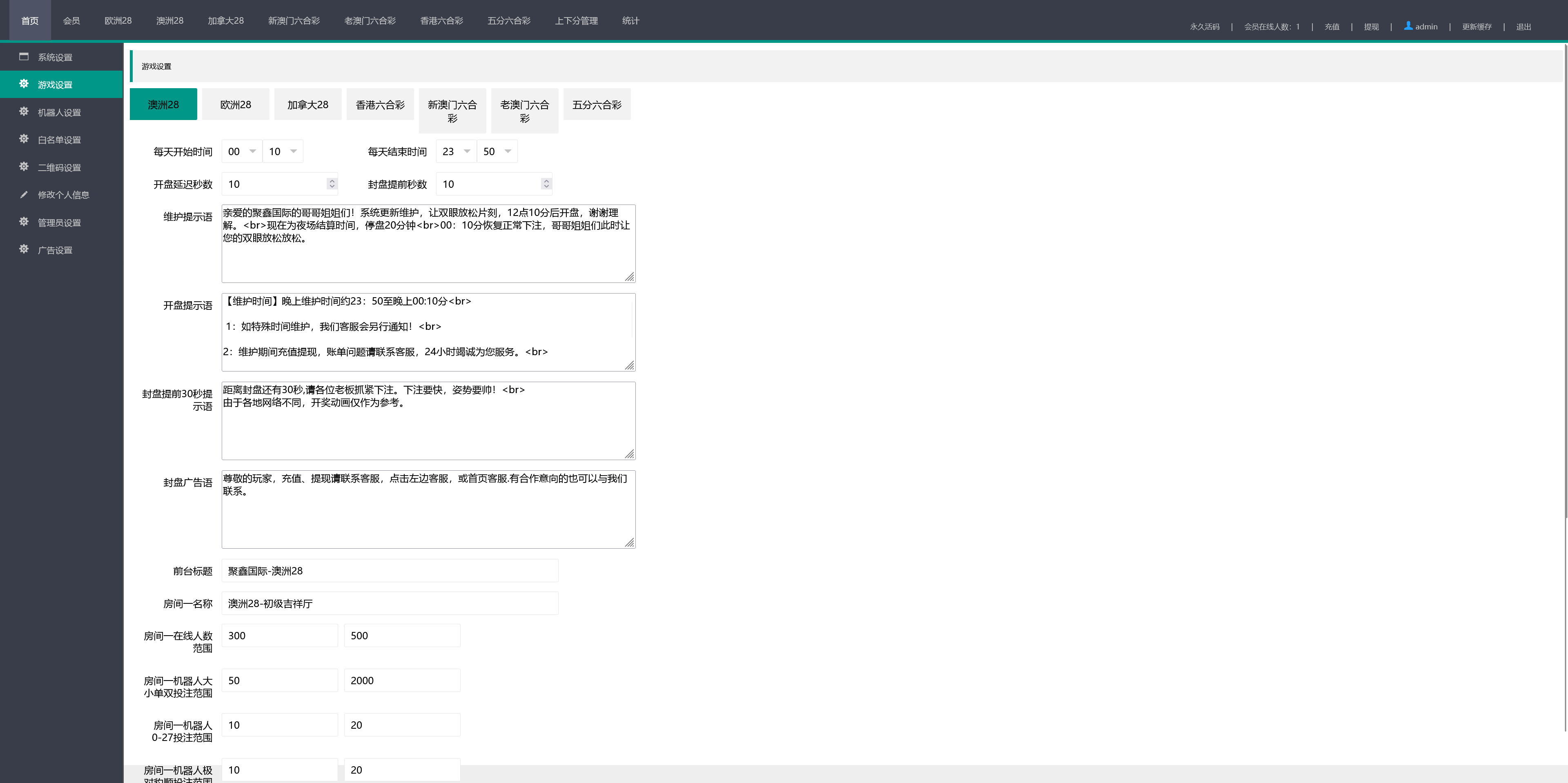This screenshot has width=1568, height=783.
Task: Click the admin user icon
Action: click(x=1407, y=26)
